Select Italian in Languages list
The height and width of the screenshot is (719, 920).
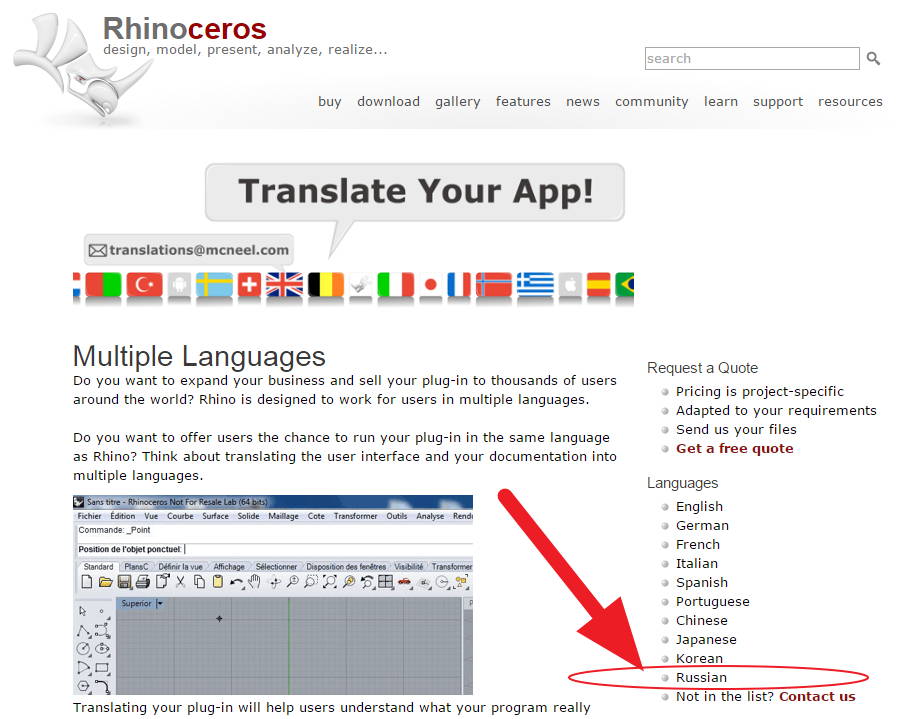tap(697, 563)
